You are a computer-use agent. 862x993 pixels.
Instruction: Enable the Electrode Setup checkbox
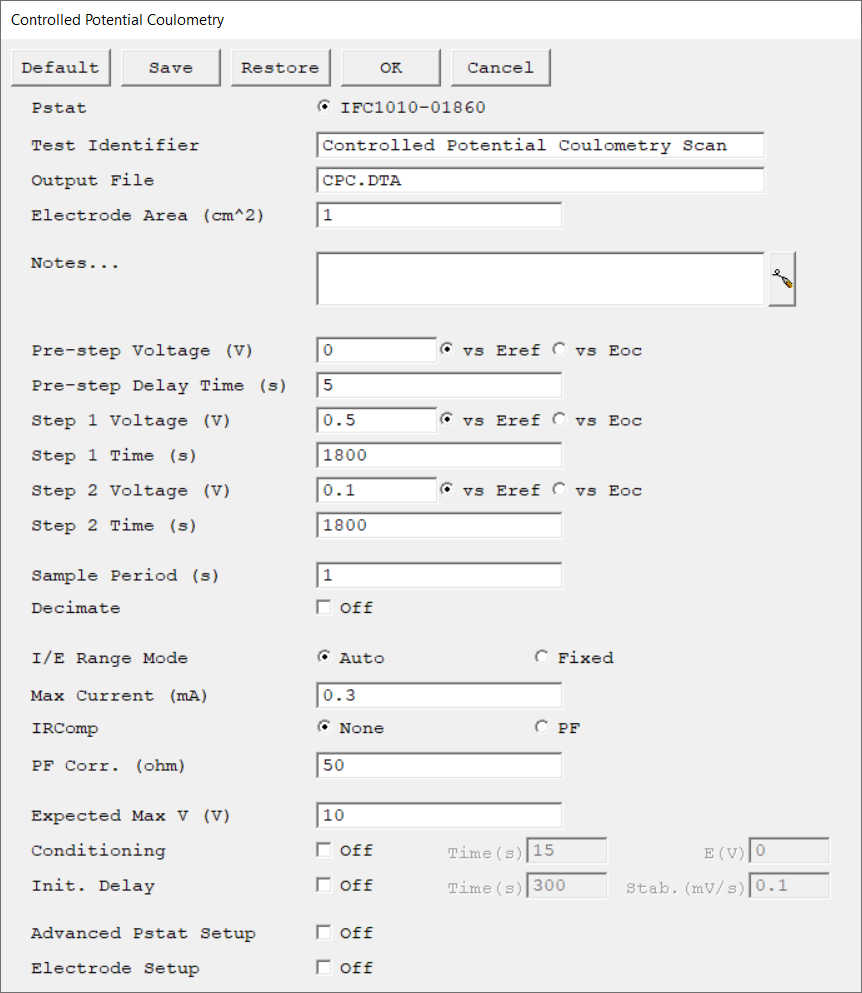click(x=324, y=967)
